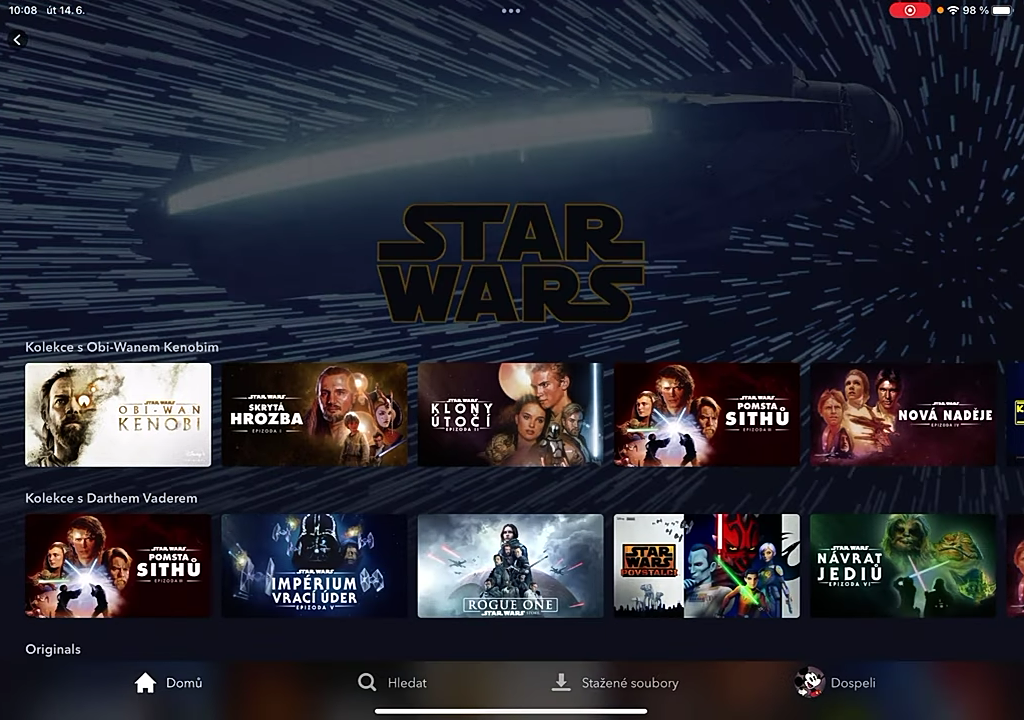The image size is (1024, 720).
Task: Open downloads via the Stažené soubory arrow icon
Action: (x=559, y=682)
